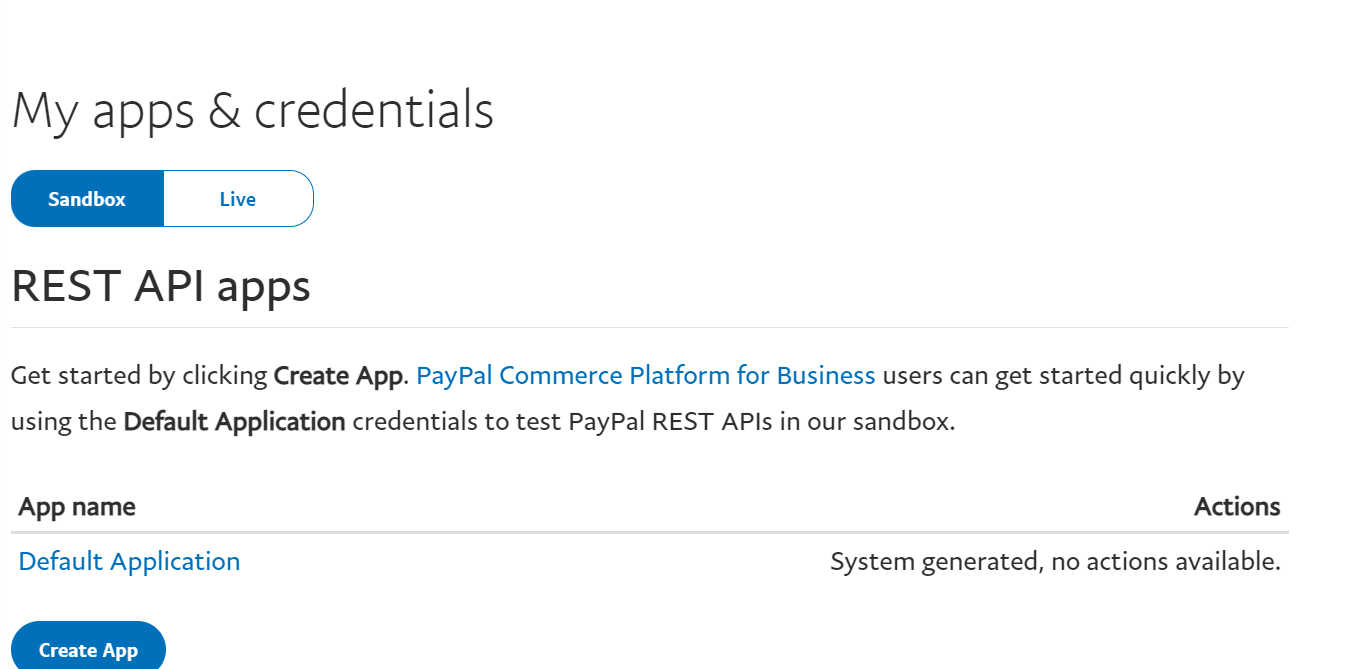Select the App name column header
This screenshot has width=1372, height=669.
pyautogui.click(x=77, y=507)
